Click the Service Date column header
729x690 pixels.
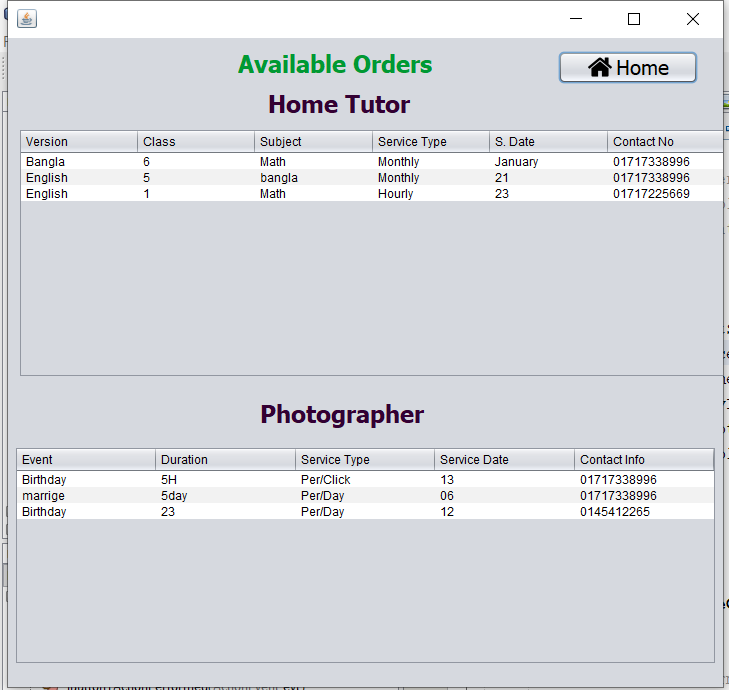tap(504, 460)
